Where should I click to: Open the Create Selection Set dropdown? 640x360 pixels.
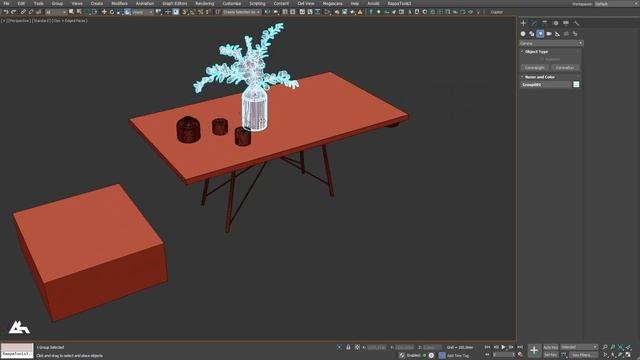click(x=242, y=13)
